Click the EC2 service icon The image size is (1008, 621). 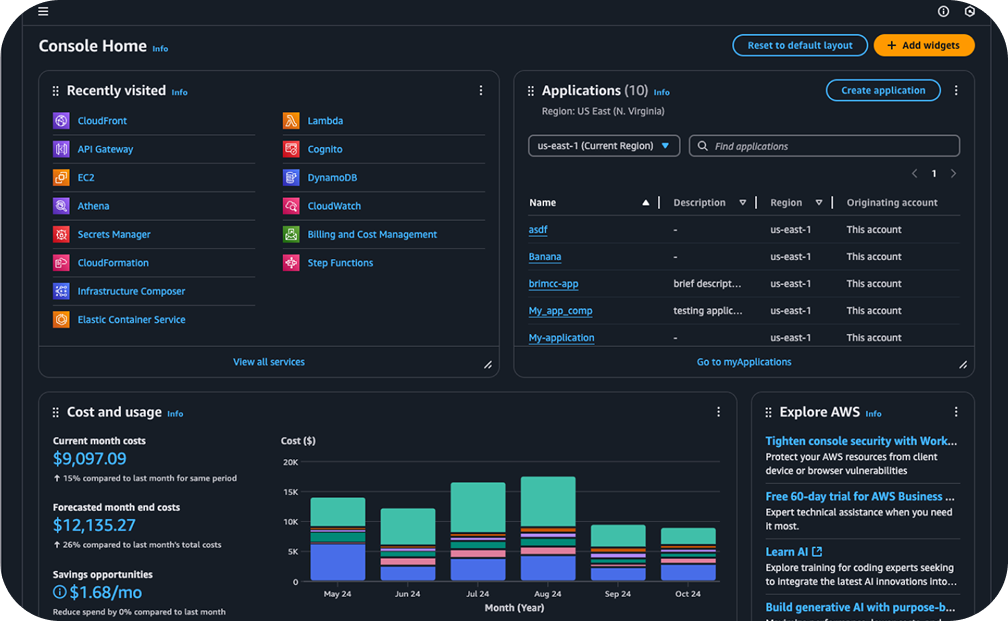click(x=61, y=178)
